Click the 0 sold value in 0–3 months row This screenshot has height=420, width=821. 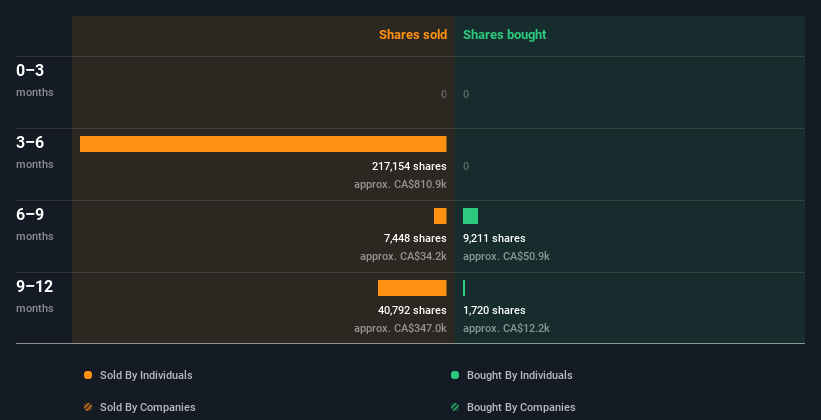pyautogui.click(x=444, y=94)
